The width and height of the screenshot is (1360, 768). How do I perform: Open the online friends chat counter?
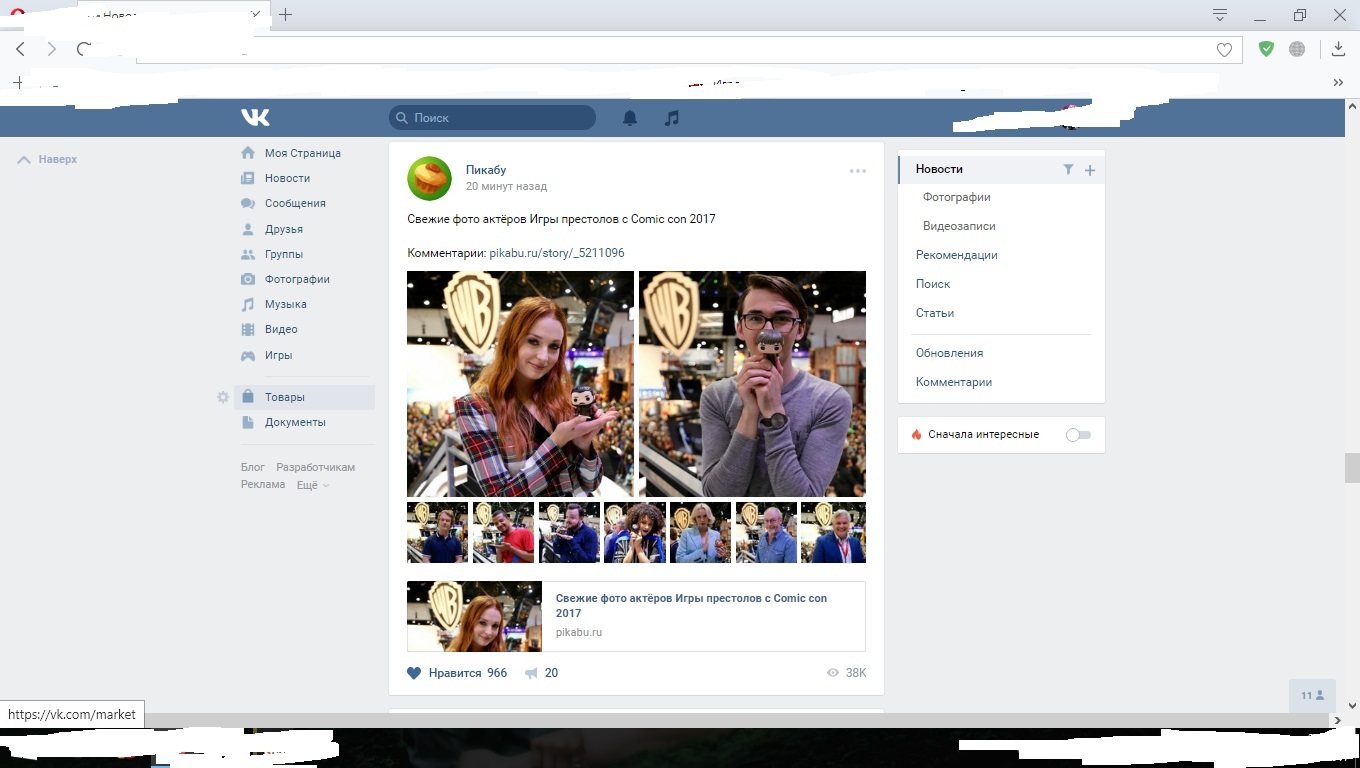[x=1312, y=695]
